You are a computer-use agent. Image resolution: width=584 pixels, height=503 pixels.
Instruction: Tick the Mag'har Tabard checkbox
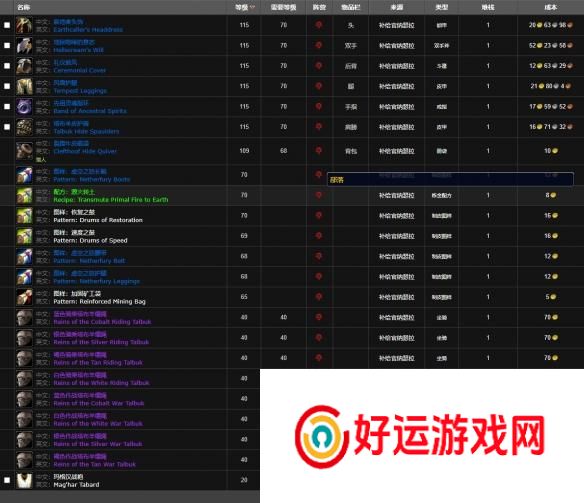[7, 480]
